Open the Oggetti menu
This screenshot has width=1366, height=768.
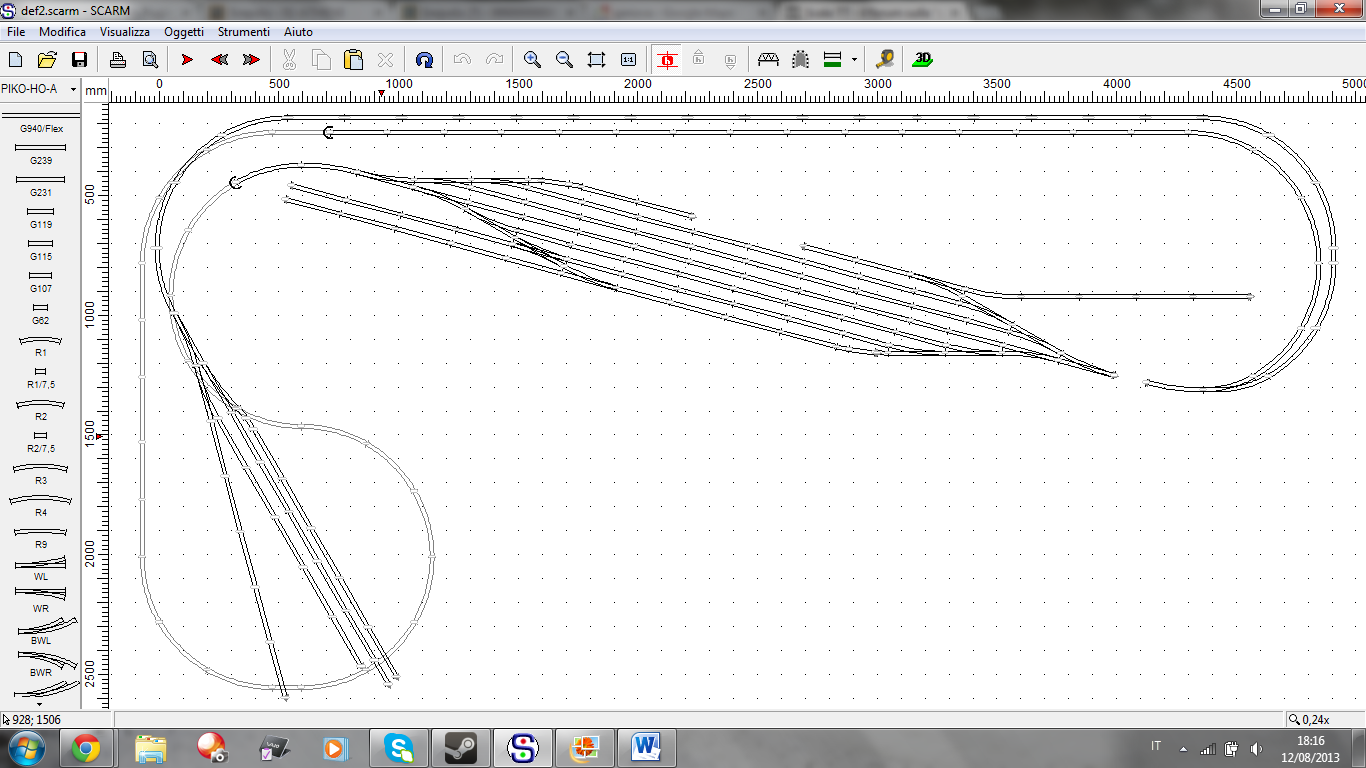pos(184,32)
